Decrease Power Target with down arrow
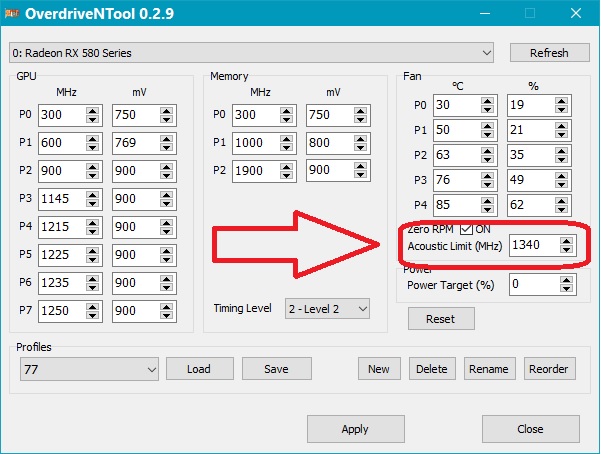Viewport: 601px width, 454px height. pyautogui.click(x=567, y=288)
